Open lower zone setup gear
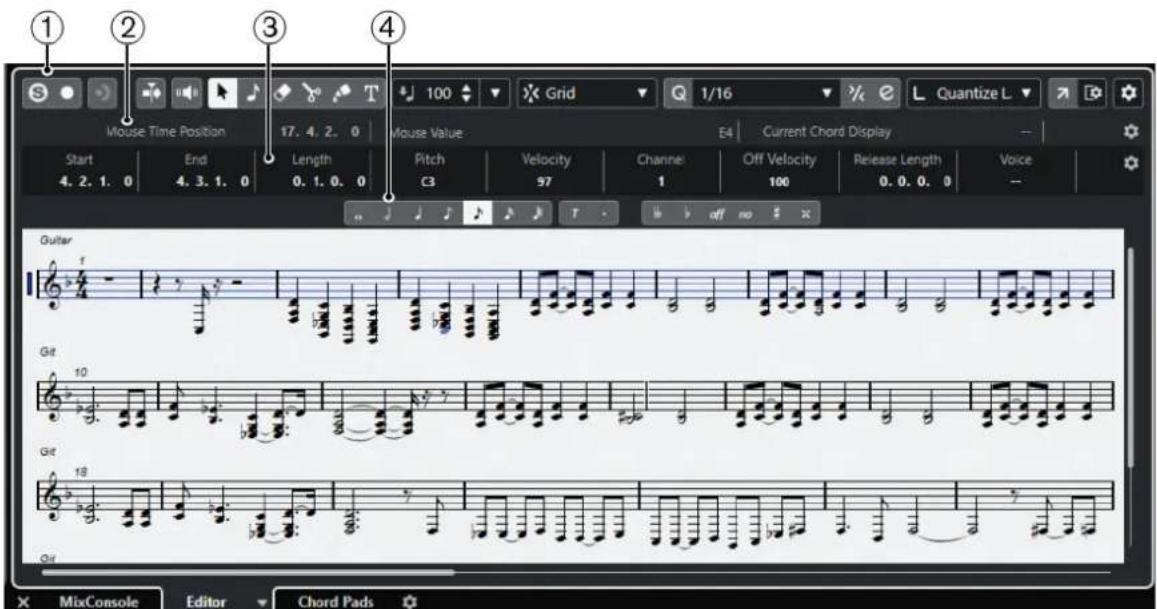Image resolution: width=1157 pixels, height=609 pixels. [x=410, y=601]
